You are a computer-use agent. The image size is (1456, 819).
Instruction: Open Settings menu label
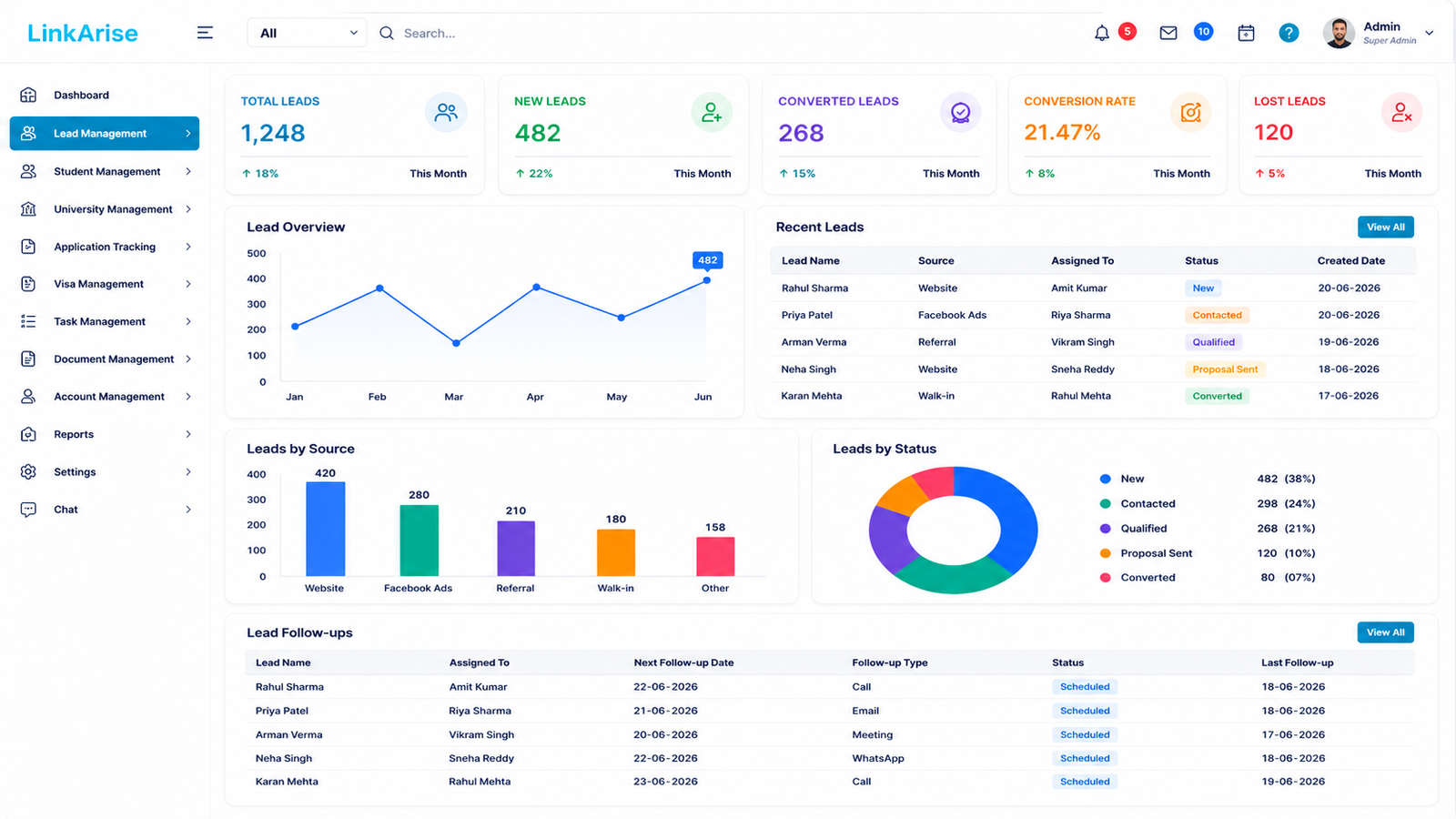pos(75,472)
